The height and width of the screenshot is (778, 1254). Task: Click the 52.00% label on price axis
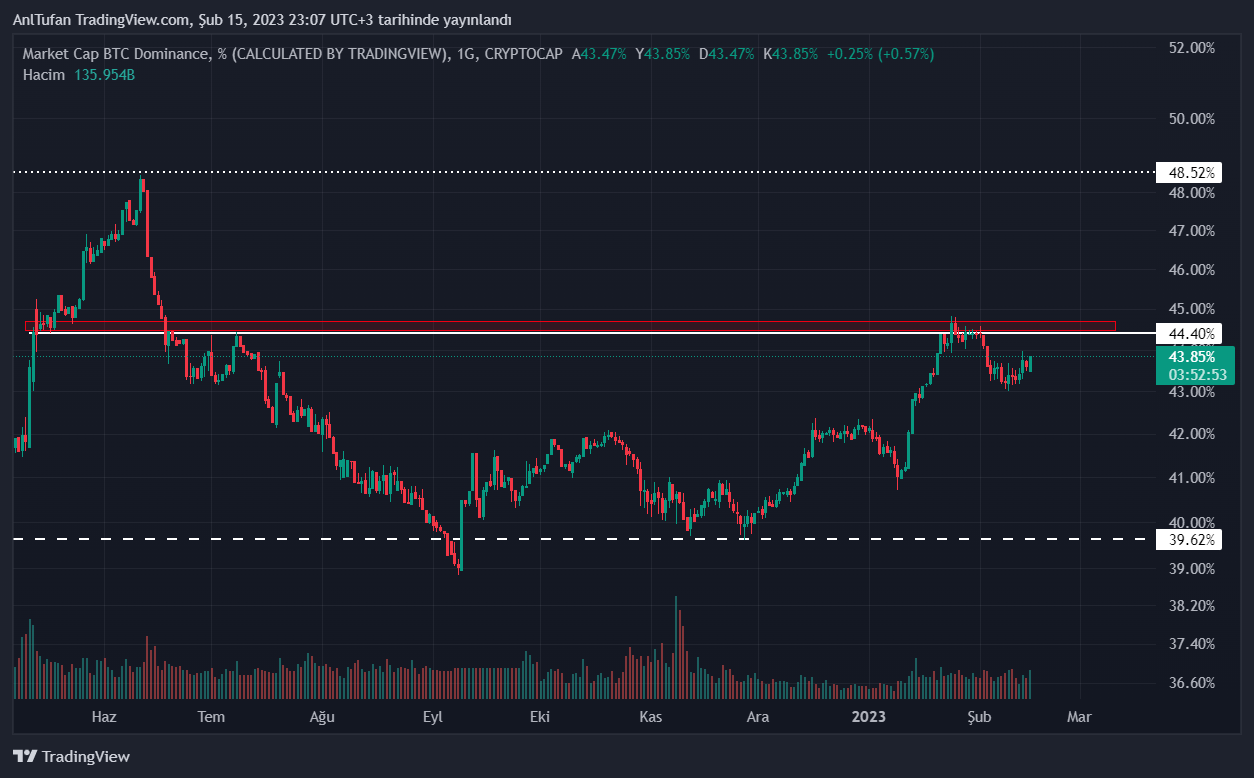coord(1191,48)
